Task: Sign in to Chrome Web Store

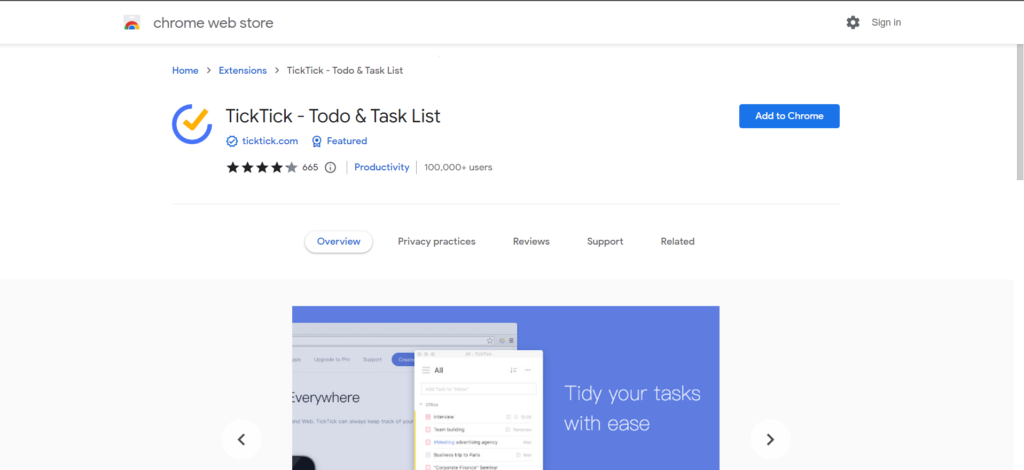Action: pyautogui.click(x=886, y=23)
